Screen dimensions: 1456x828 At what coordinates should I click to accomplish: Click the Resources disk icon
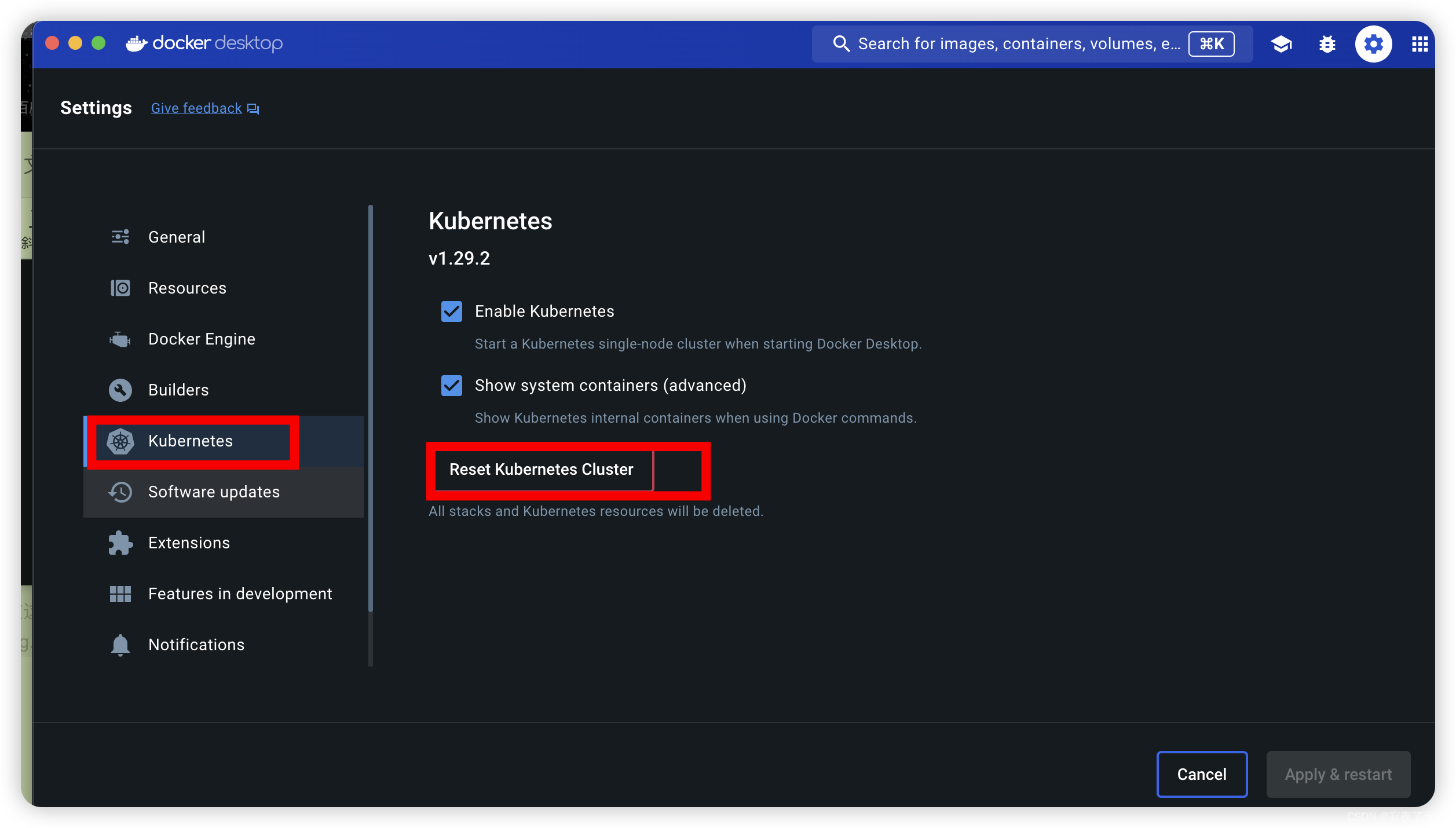(120, 288)
